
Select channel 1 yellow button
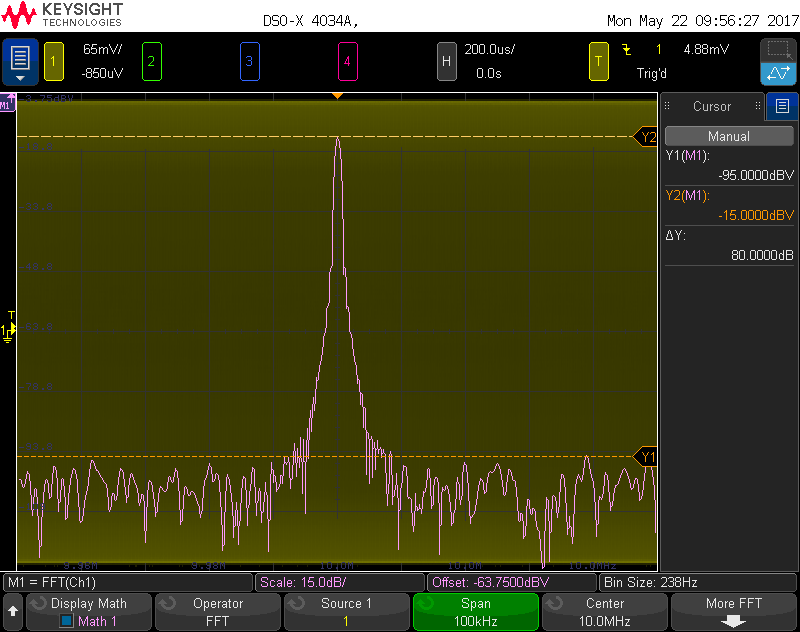pyautogui.click(x=54, y=62)
